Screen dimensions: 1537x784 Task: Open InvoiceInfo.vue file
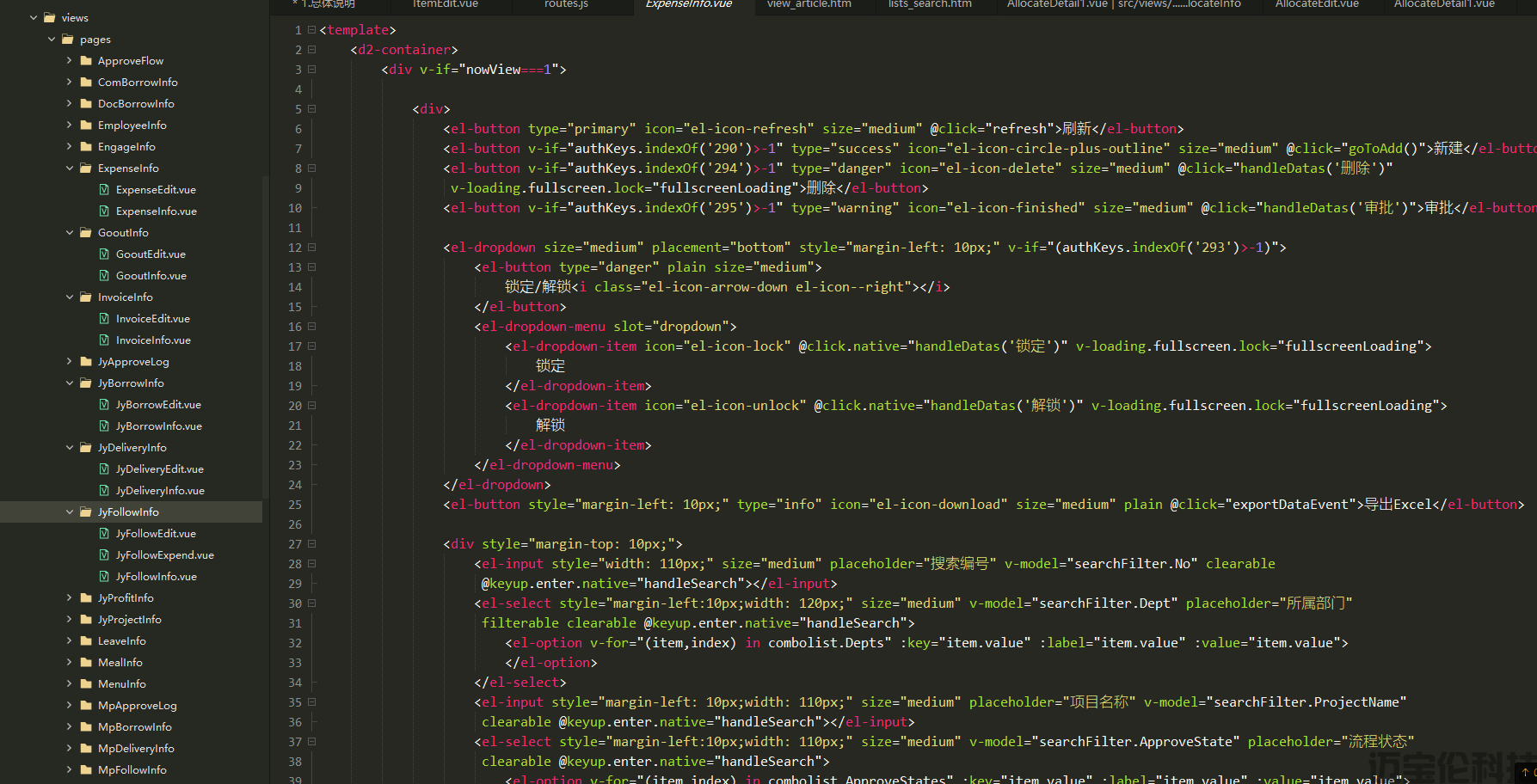(x=153, y=340)
